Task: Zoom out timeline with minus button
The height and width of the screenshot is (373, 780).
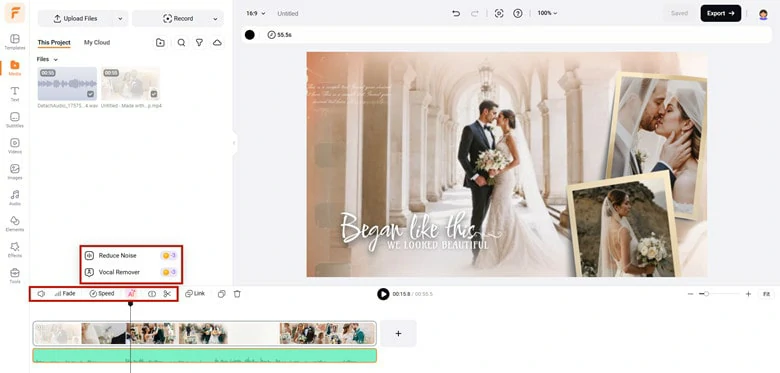Action: tap(690, 294)
